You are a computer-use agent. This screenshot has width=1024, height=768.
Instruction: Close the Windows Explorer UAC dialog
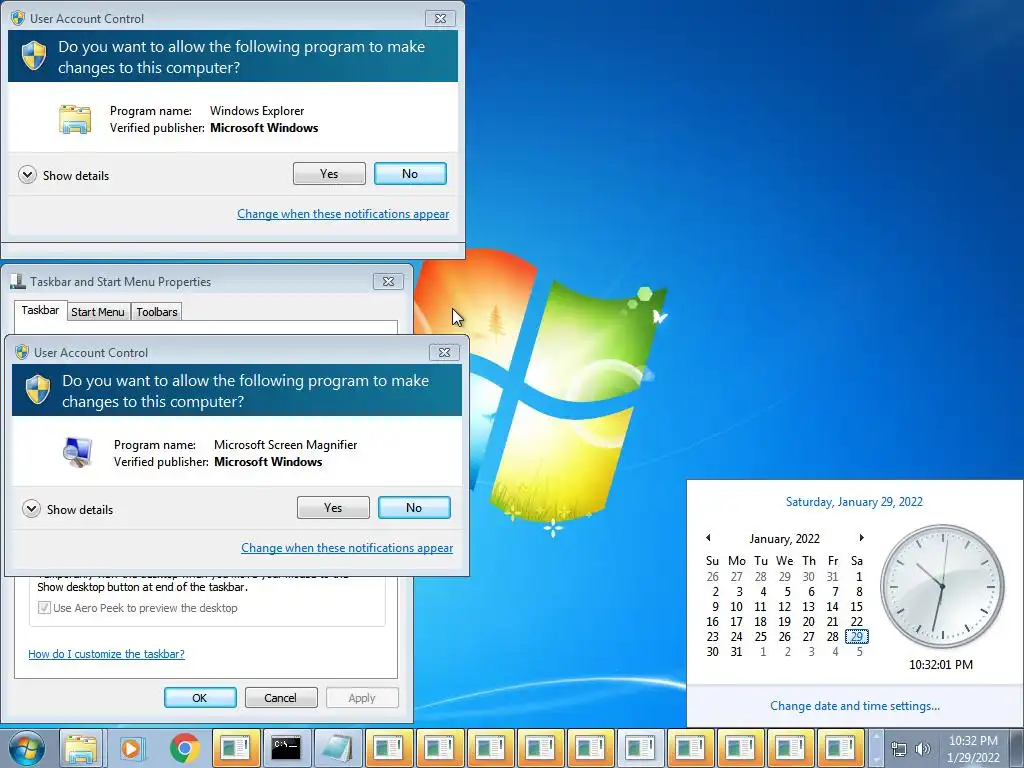[440, 18]
